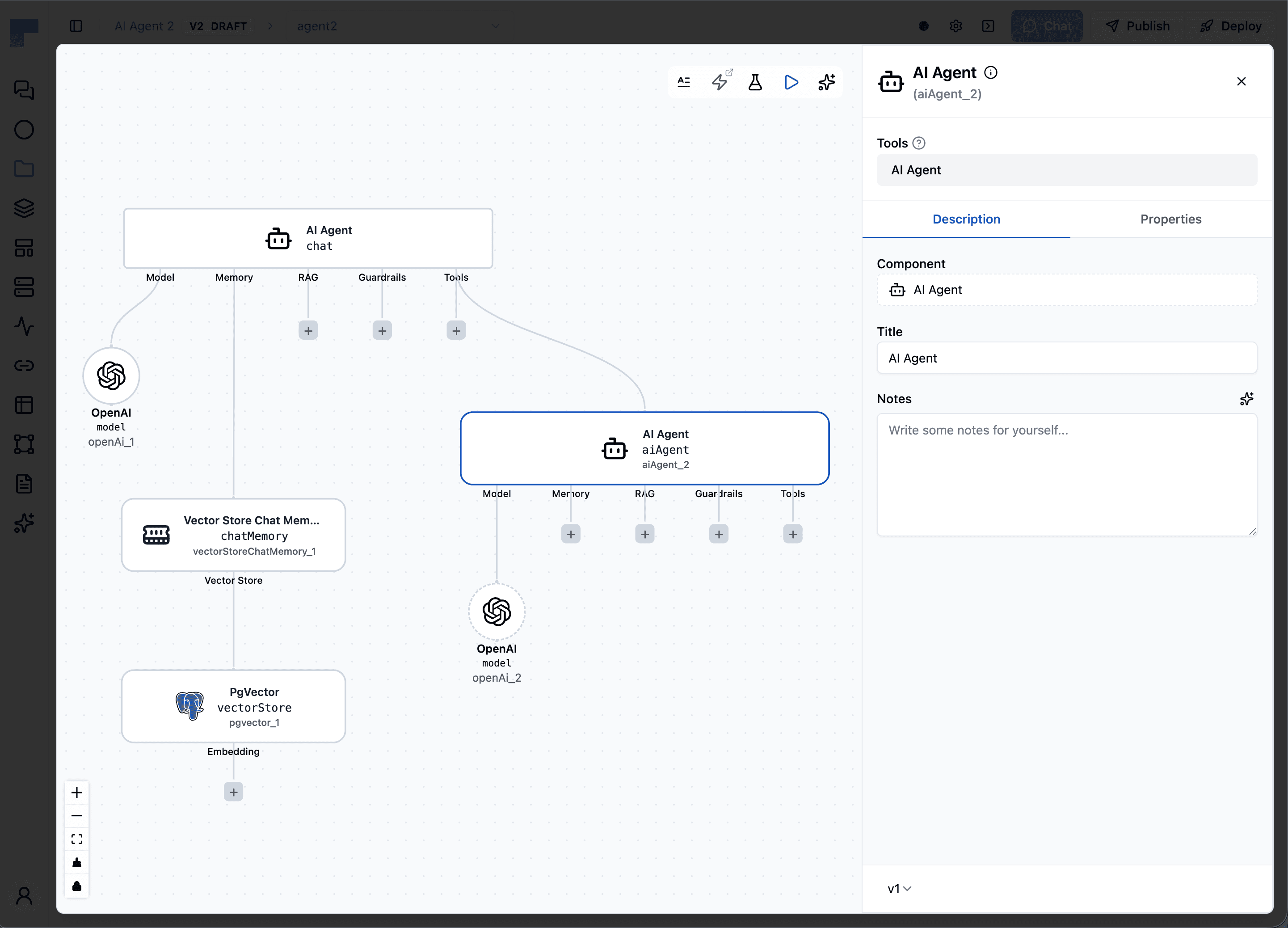Open the link connections sidebar icon

coord(24,365)
